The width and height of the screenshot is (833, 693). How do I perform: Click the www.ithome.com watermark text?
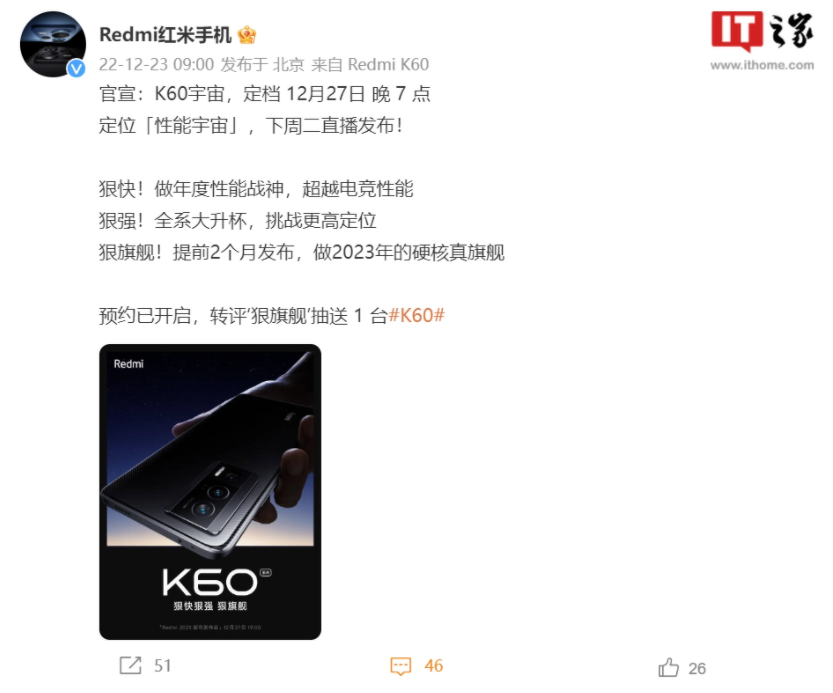[x=762, y=65]
